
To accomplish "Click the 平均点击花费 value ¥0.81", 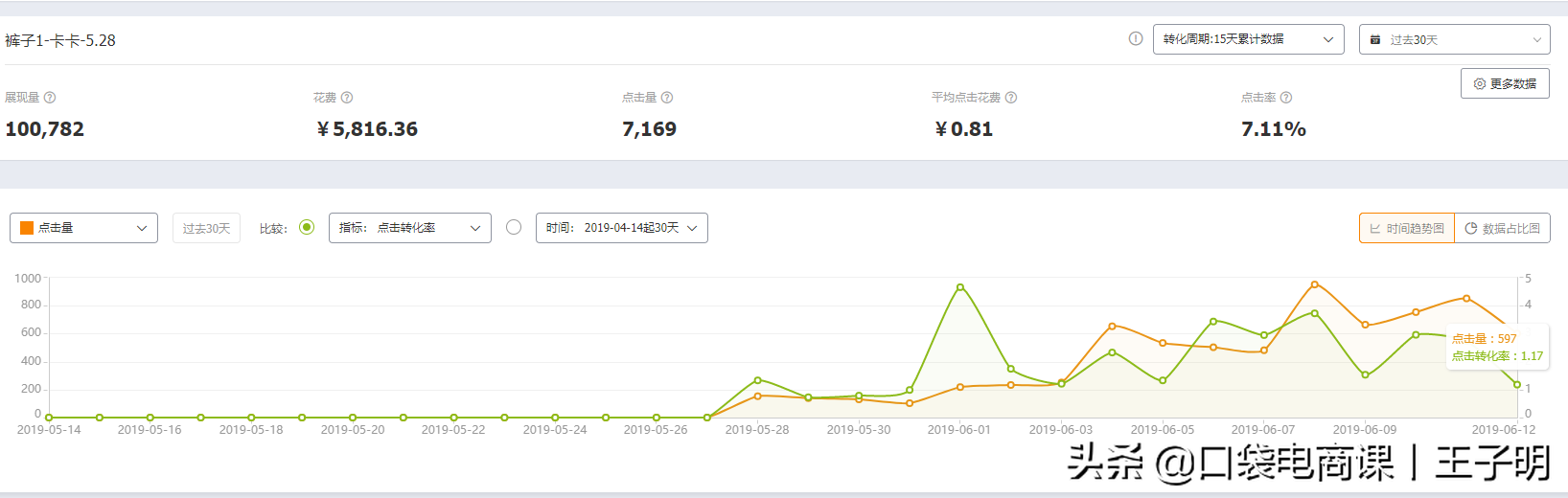I will tap(963, 129).
